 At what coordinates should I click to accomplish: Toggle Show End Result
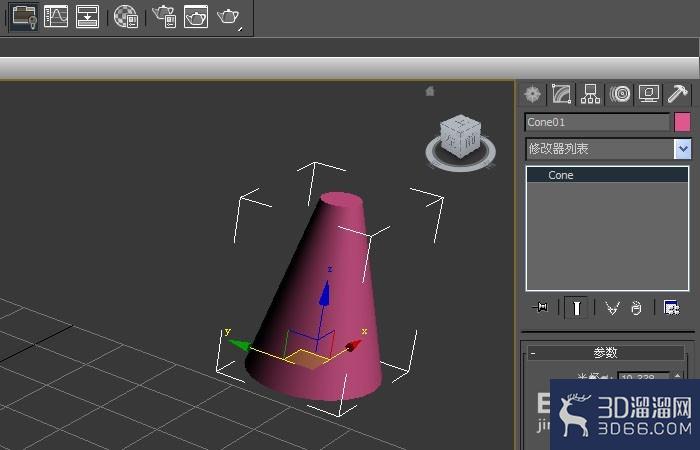click(x=576, y=308)
